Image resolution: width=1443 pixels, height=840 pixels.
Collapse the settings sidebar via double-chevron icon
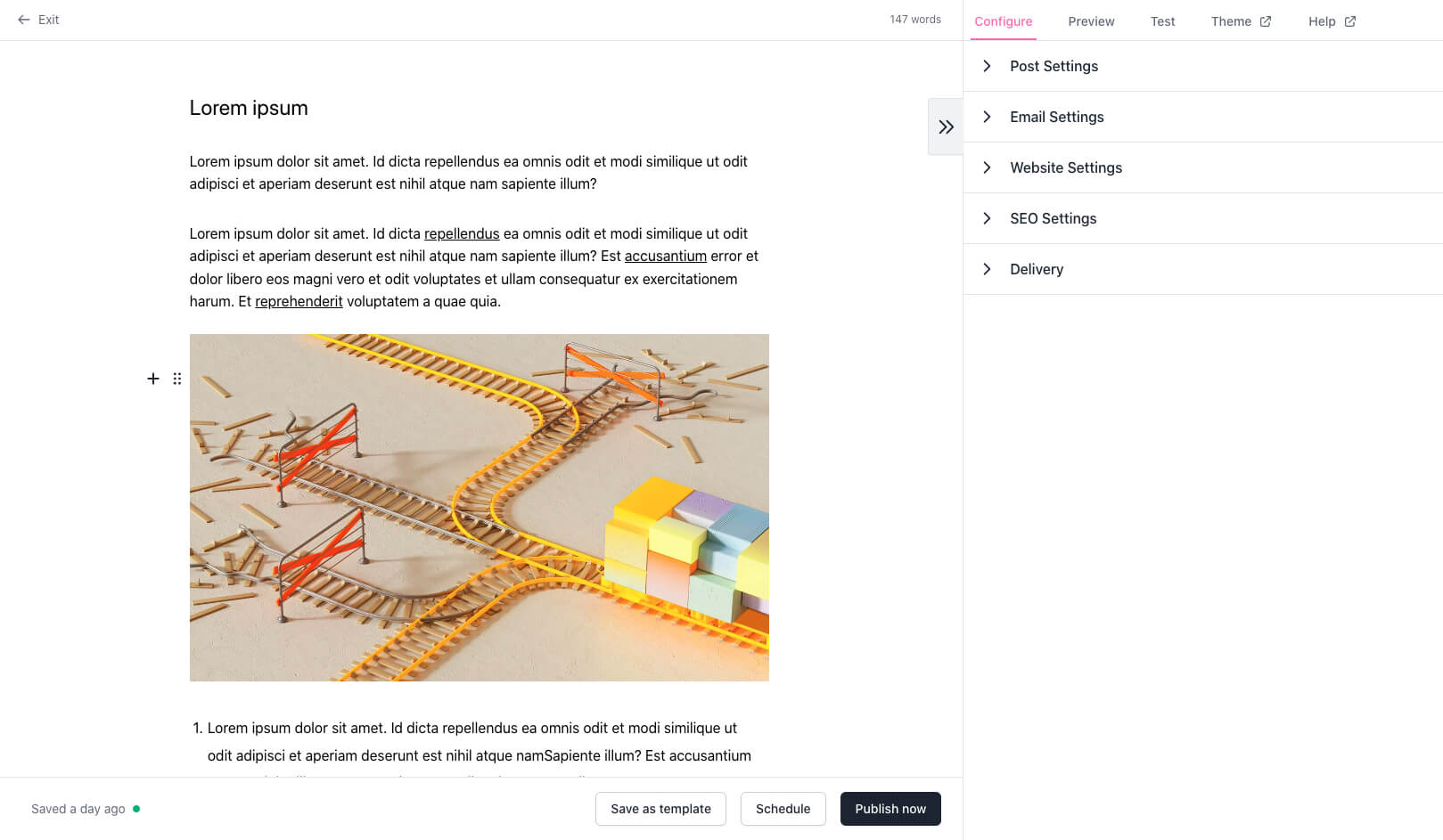(945, 126)
